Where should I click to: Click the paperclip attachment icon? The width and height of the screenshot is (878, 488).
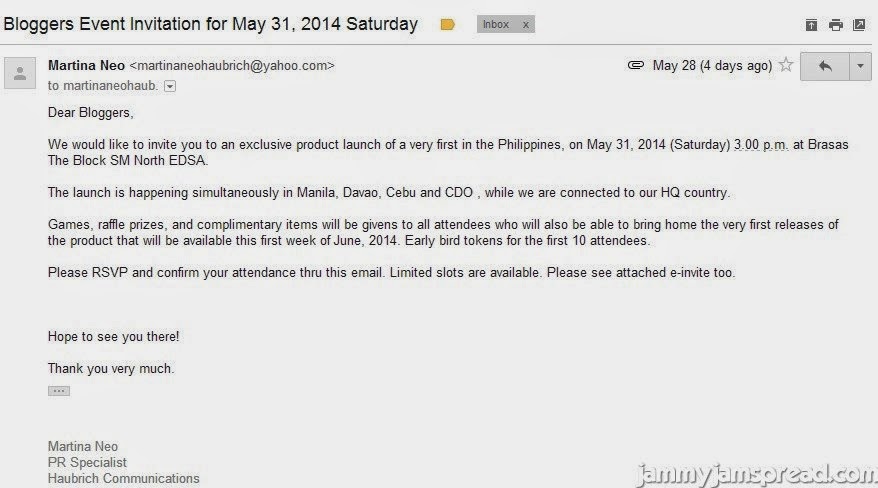pyautogui.click(x=635, y=66)
